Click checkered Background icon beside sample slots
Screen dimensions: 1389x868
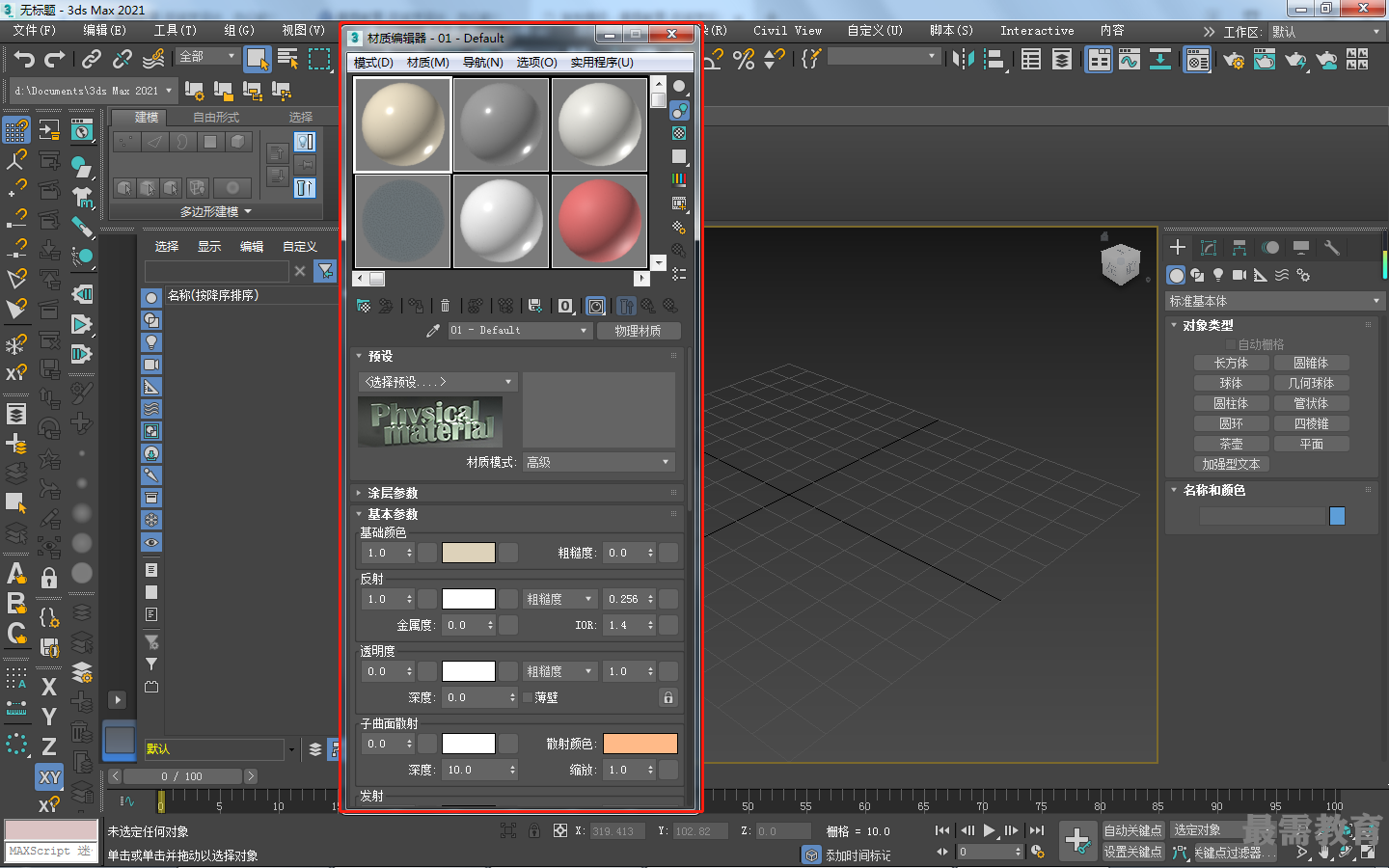point(679,133)
